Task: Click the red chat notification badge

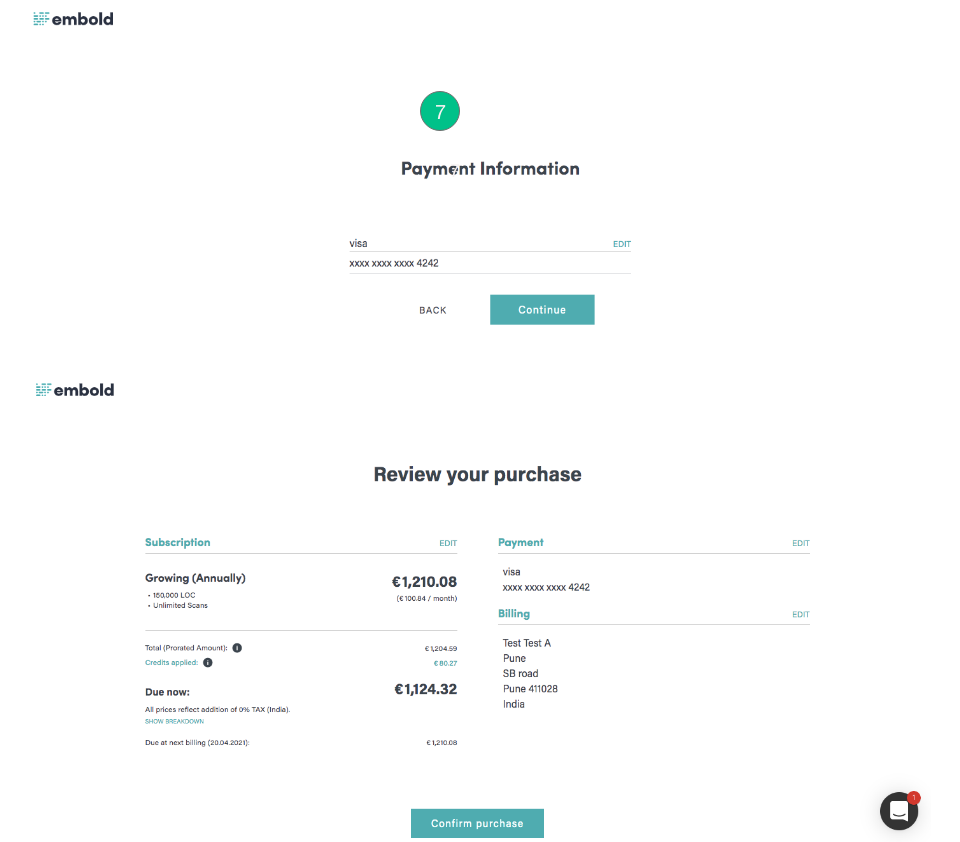Action: (913, 797)
